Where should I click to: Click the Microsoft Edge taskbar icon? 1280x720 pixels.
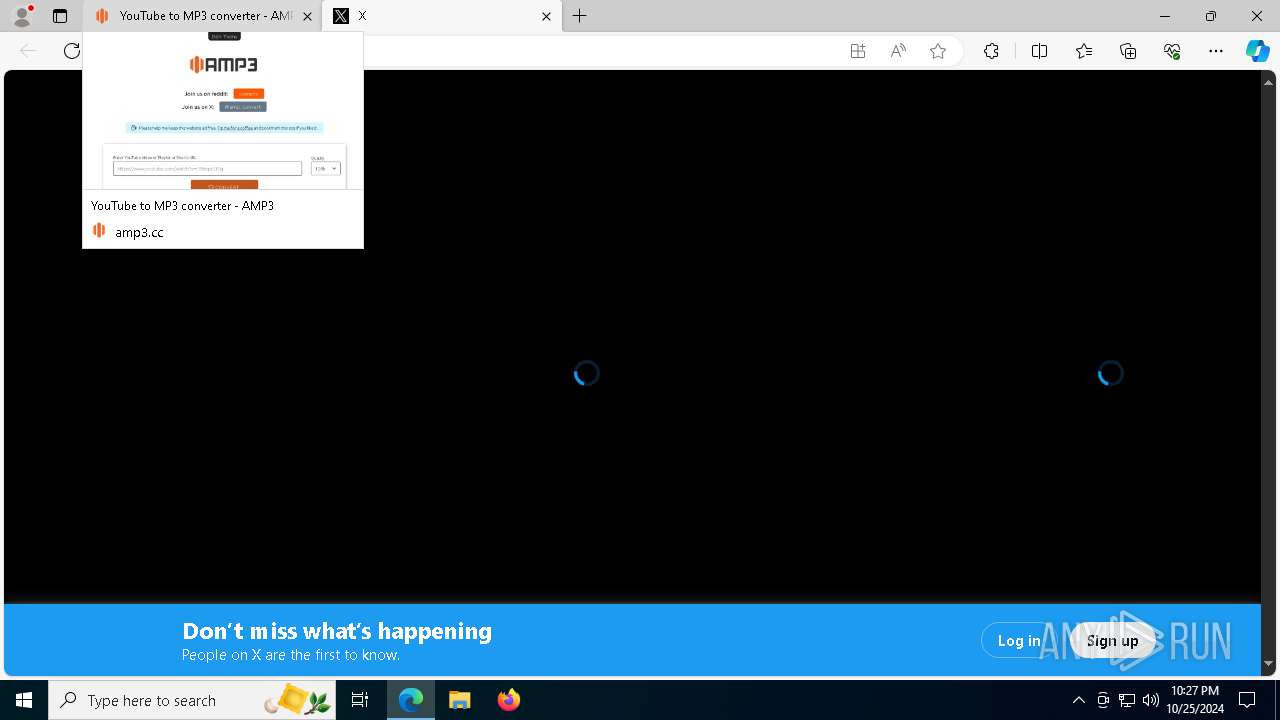411,700
